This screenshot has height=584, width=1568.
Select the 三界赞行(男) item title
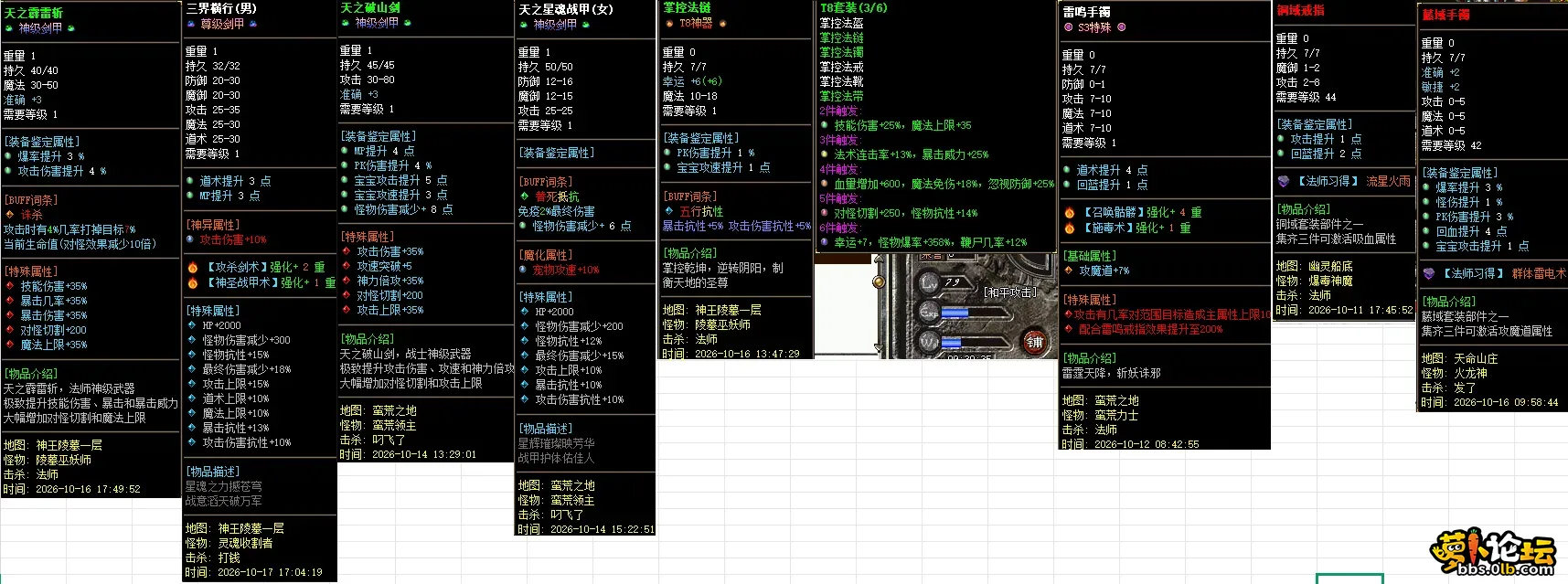221,8
